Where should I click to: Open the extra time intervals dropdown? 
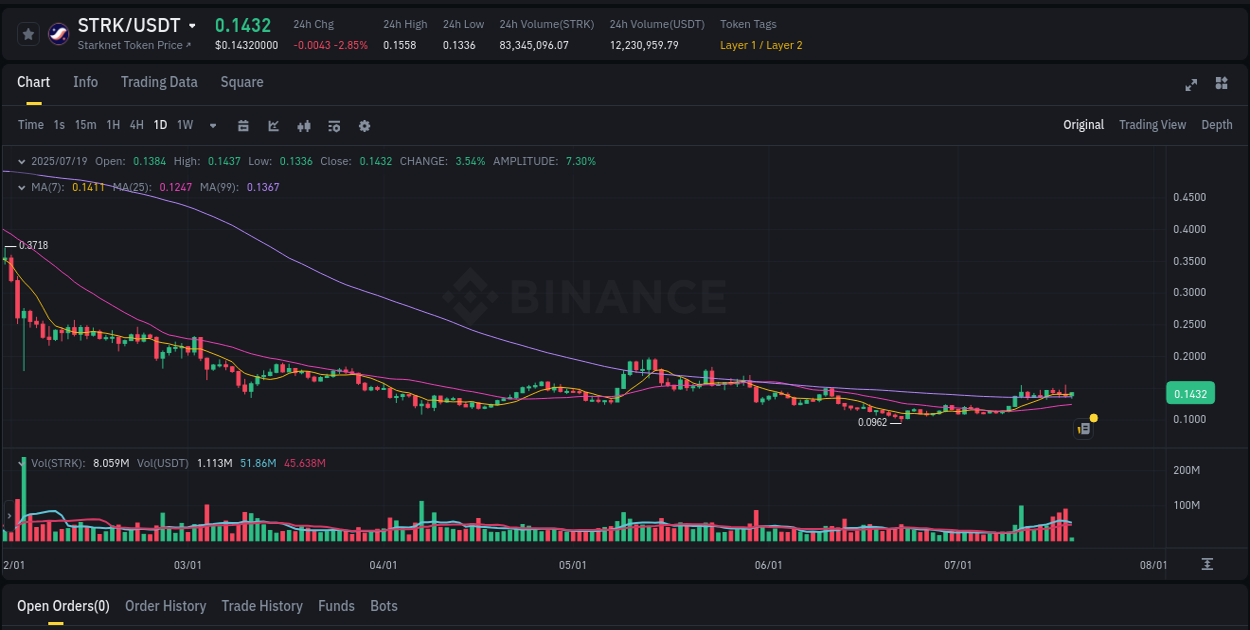coord(211,125)
